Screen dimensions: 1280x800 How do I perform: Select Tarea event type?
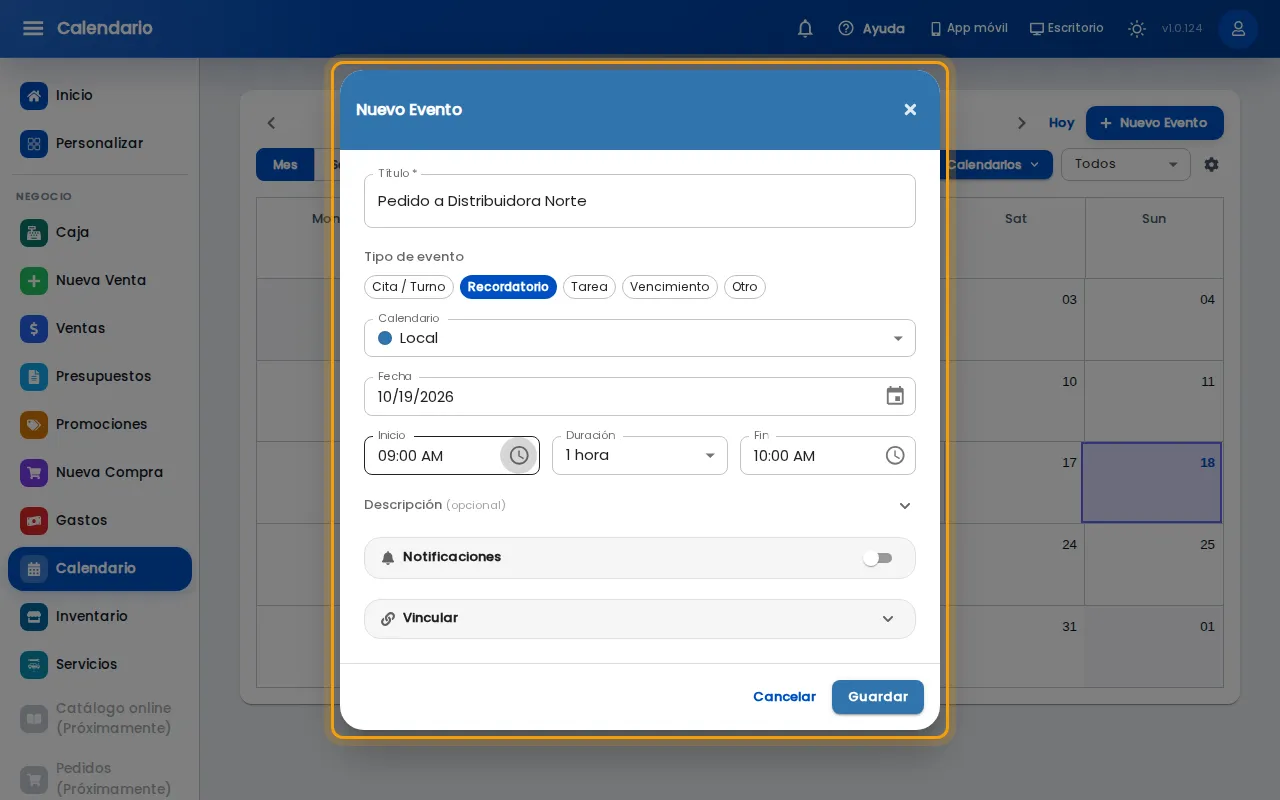click(589, 287)
